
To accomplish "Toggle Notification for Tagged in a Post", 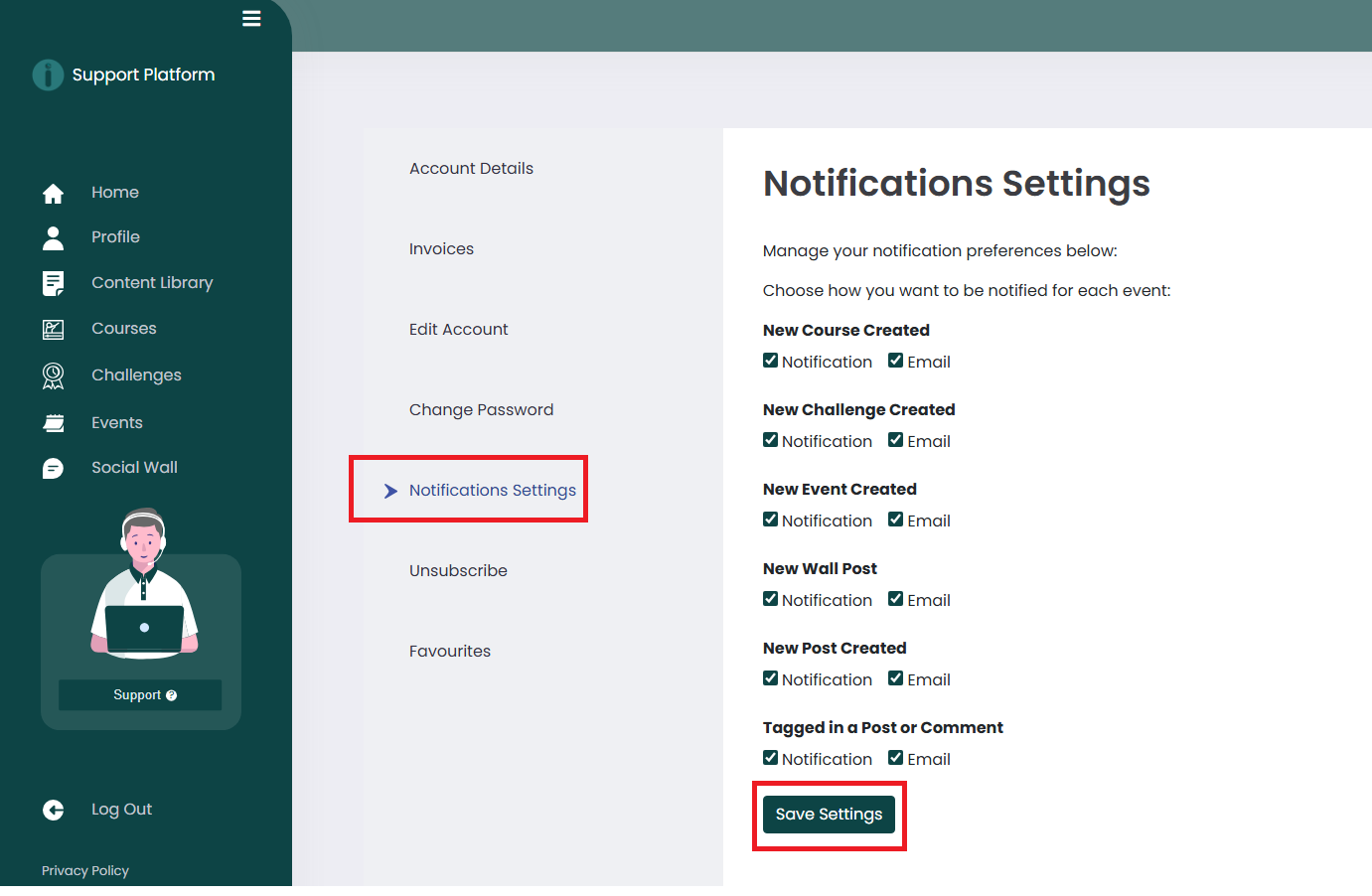I will point(770,758).
